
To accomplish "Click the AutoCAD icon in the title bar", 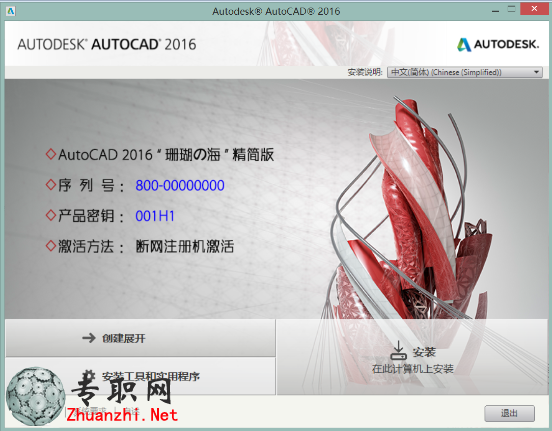I will [x=11, y=11].
